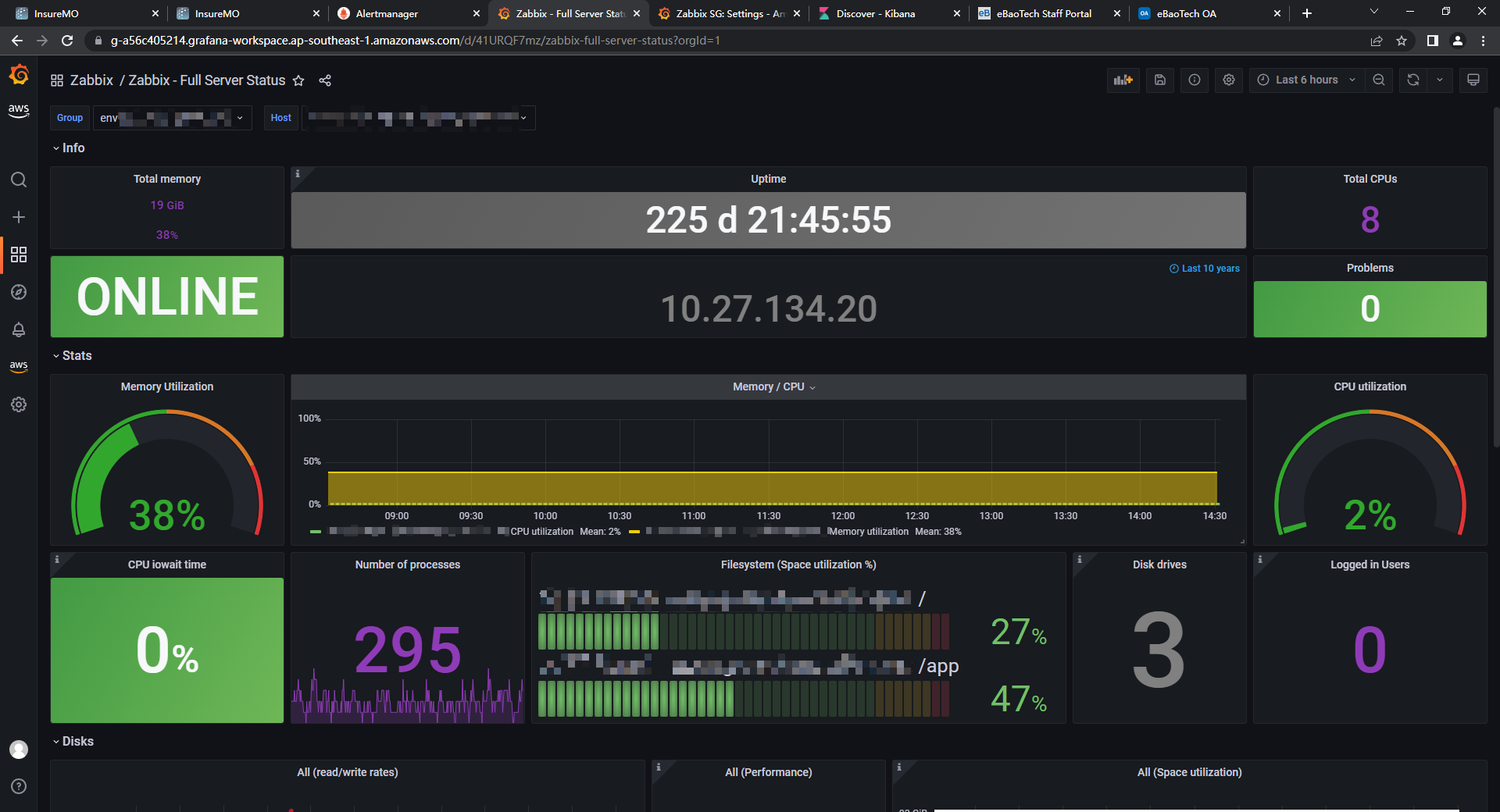Switch to the Alertmanager tab
1500x812 pixels.
coord(406,13)
